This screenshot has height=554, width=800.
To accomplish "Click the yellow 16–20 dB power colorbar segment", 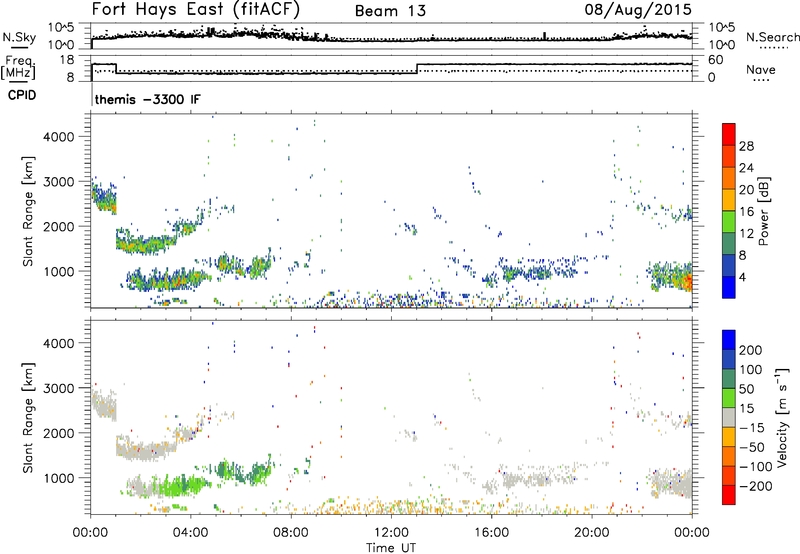I will tap(729, 199).
